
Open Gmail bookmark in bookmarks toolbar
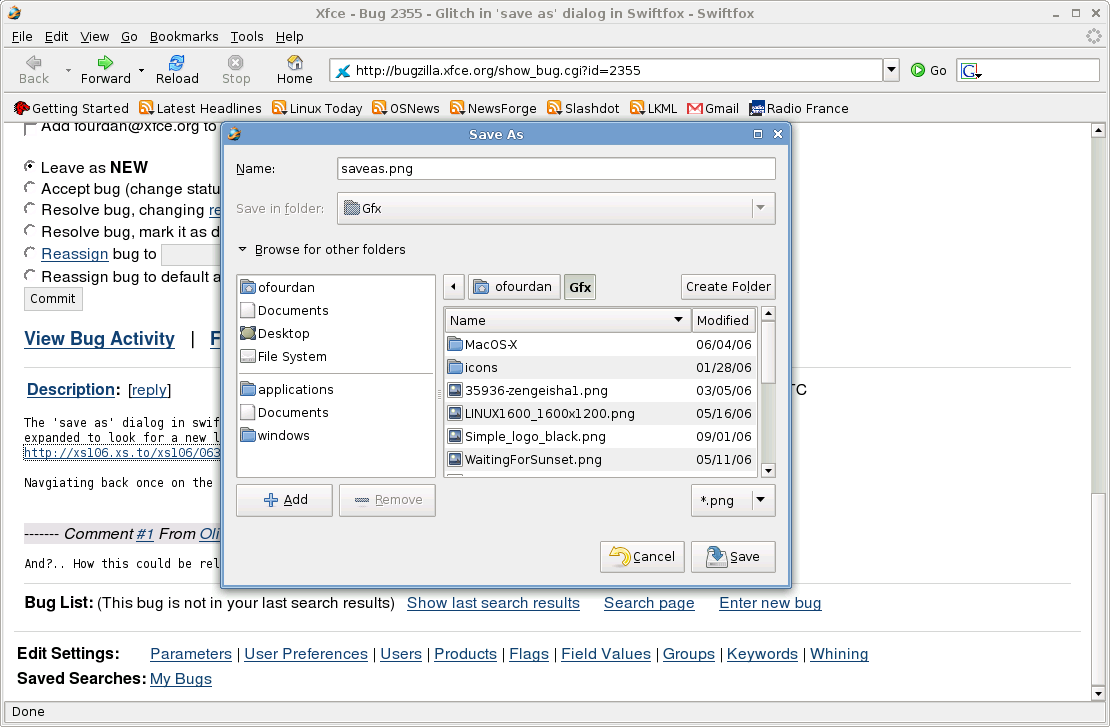712,108
